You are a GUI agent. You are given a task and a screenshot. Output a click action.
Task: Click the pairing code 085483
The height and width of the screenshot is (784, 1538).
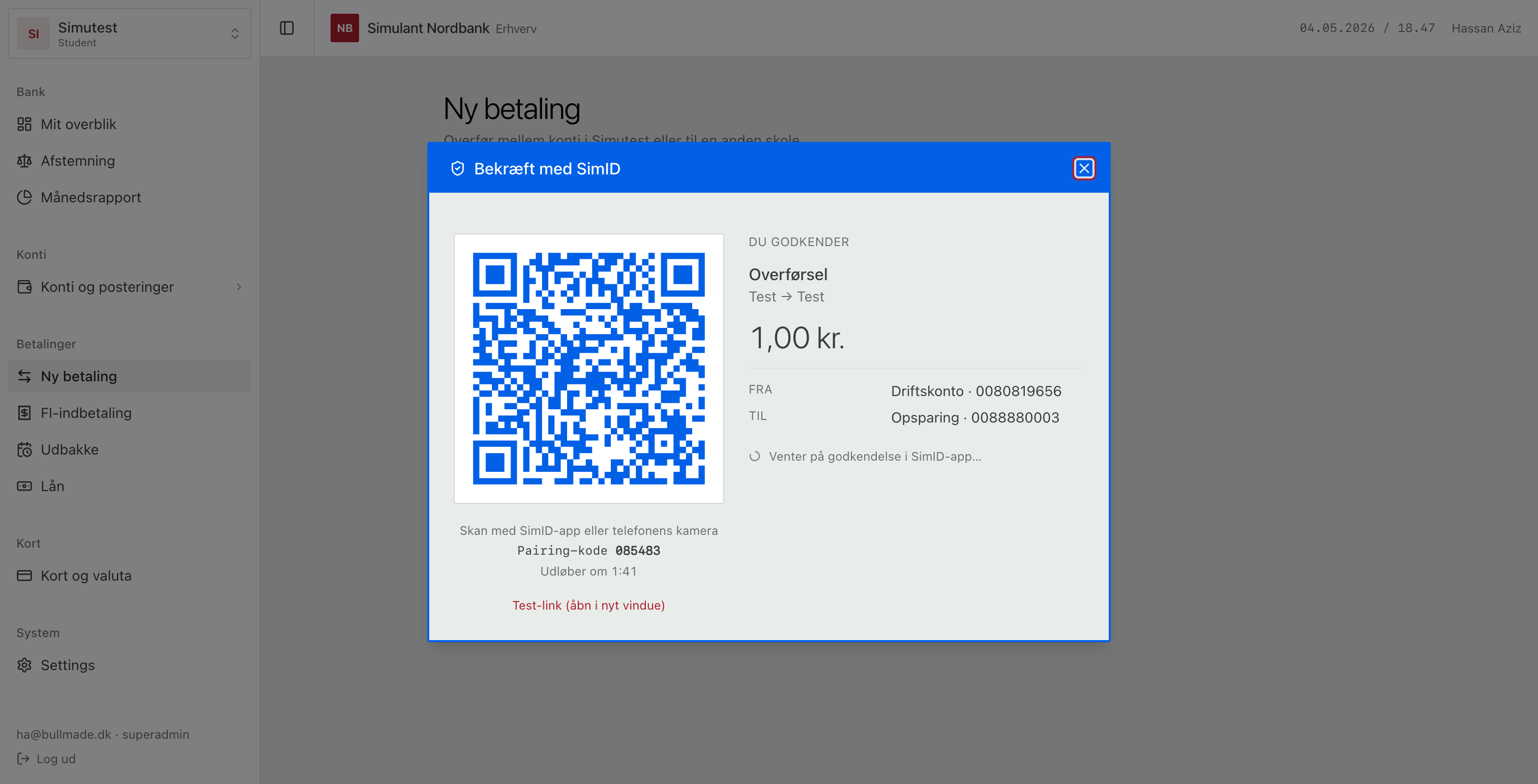[638, 550]
